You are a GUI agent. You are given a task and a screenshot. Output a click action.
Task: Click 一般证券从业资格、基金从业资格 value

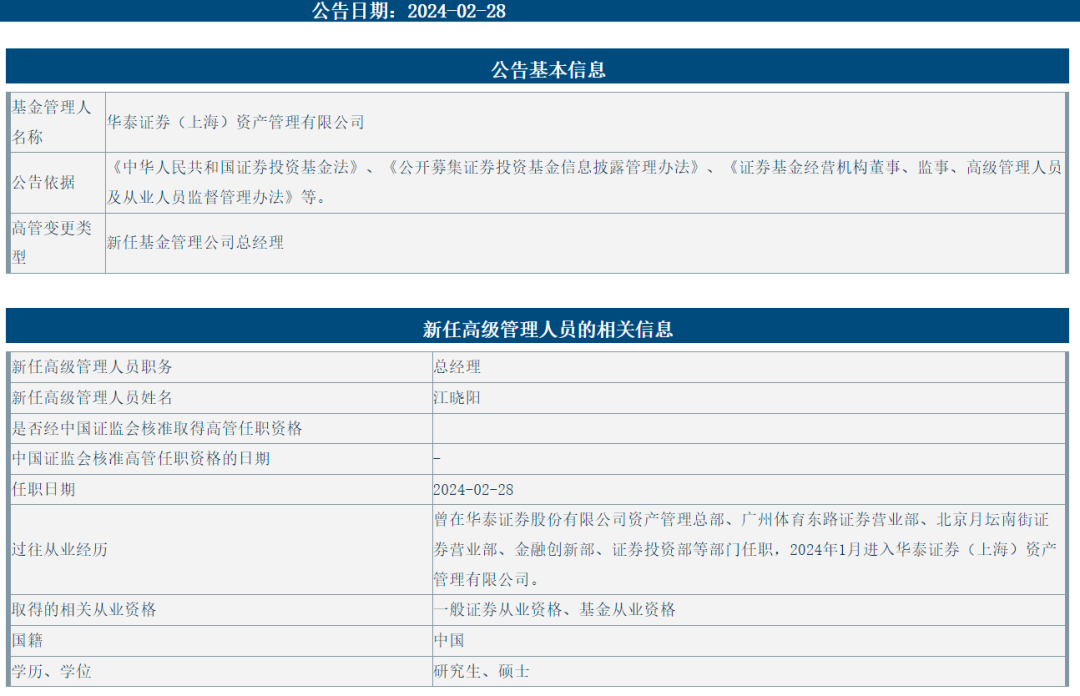[x=554, y=610]
